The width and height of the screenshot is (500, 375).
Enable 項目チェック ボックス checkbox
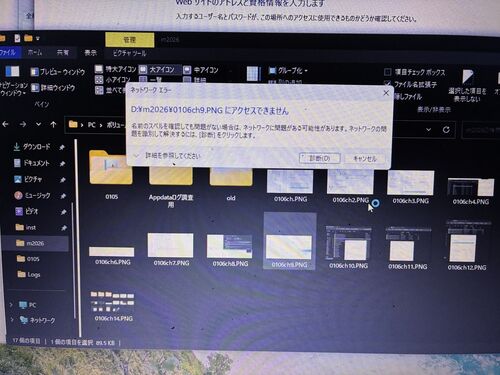point(388,72)
